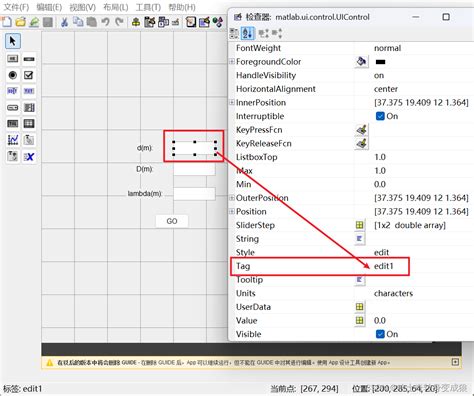Viewport: 474px width, 396px height.
Task: Pick the radio button component tool
Action: (x=13, y=75)
